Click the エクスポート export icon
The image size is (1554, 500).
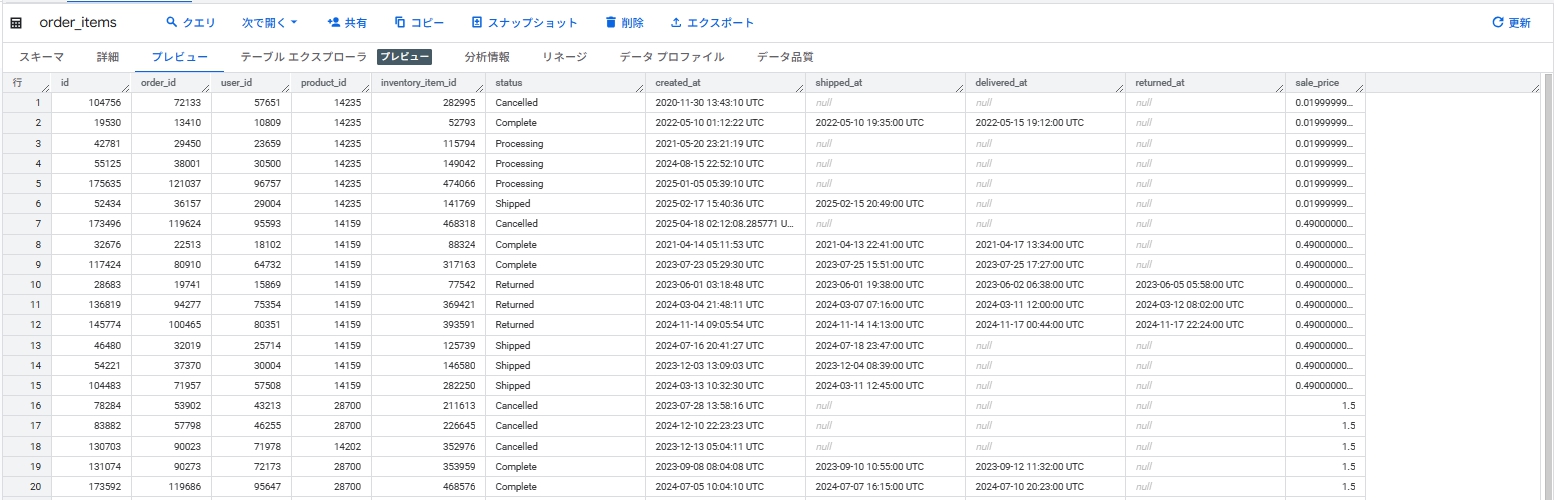pos(676,23)
